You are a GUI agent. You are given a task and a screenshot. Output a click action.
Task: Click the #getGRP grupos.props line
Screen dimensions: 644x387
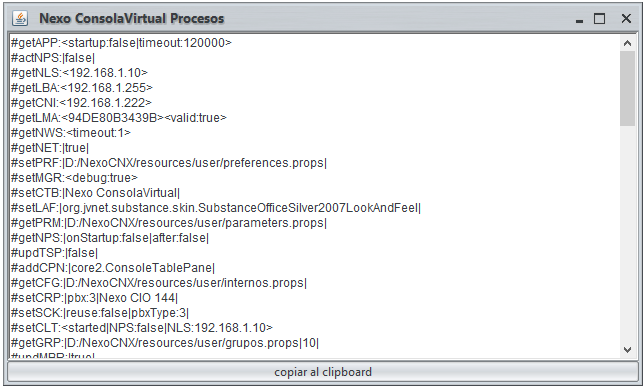pos(165,343)
